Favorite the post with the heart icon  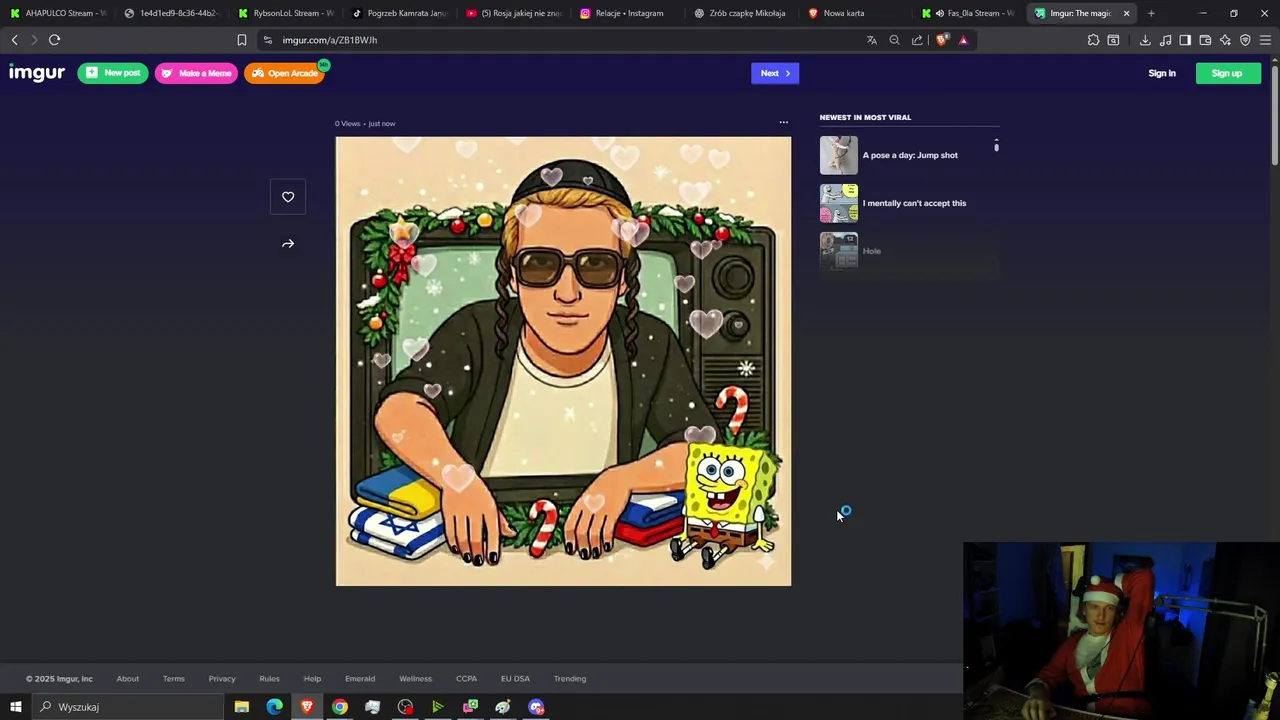(288, 197)
